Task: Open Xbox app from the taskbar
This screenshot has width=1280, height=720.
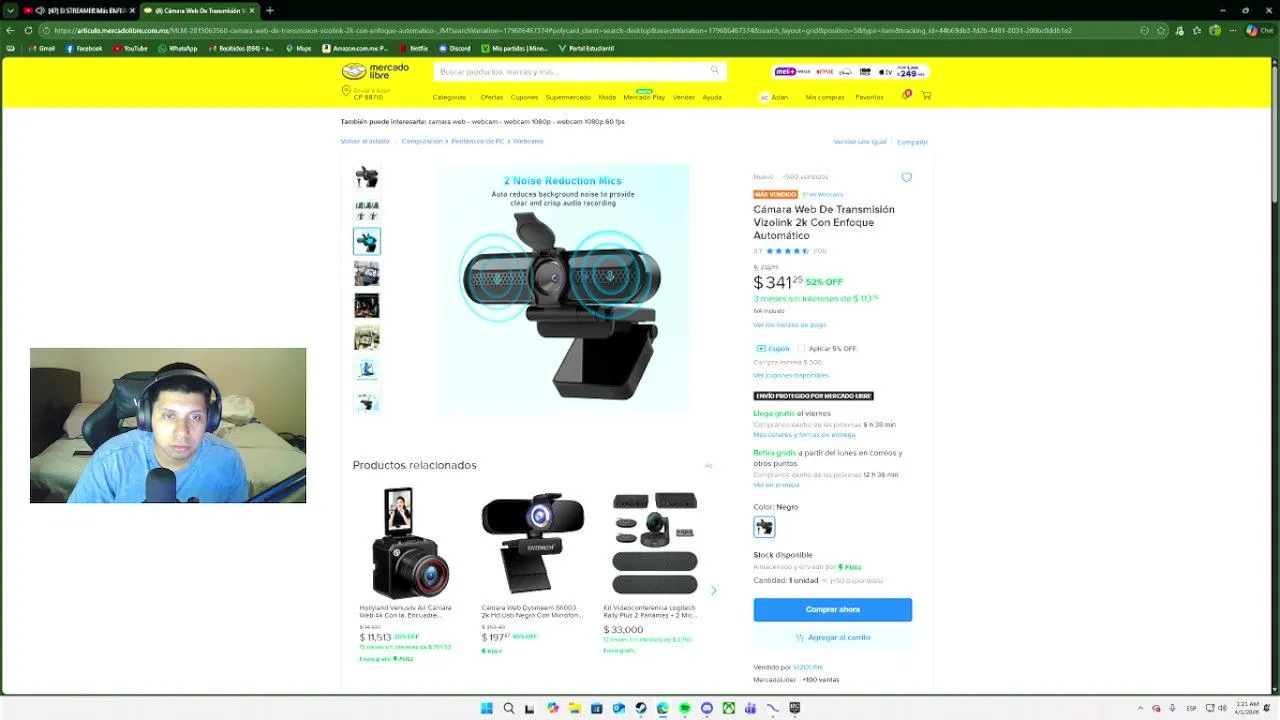Action: pos(728,708)
